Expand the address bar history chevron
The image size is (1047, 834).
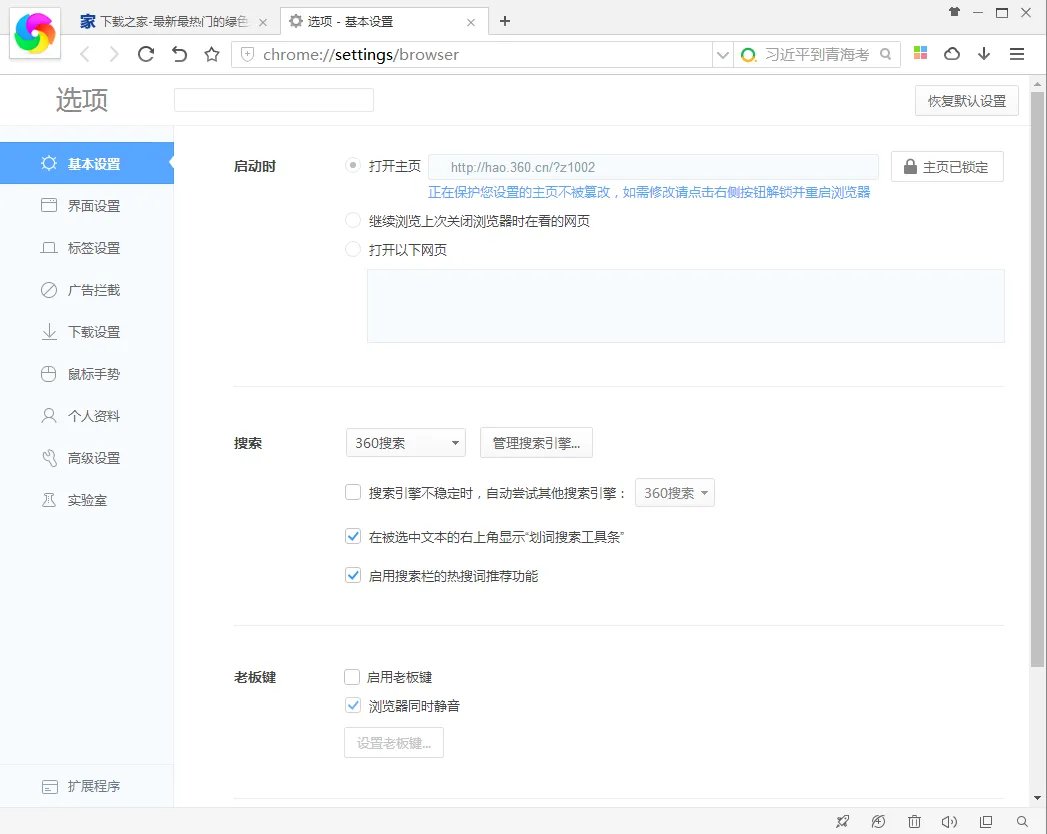tap(722, 54)
